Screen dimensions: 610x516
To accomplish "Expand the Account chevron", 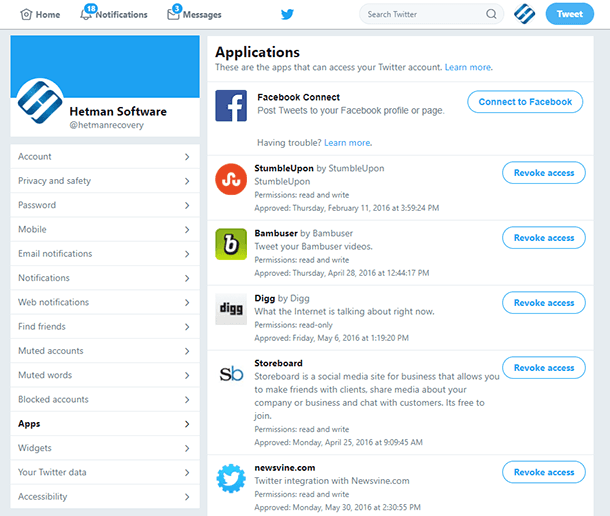I will (x=187, y=157).
